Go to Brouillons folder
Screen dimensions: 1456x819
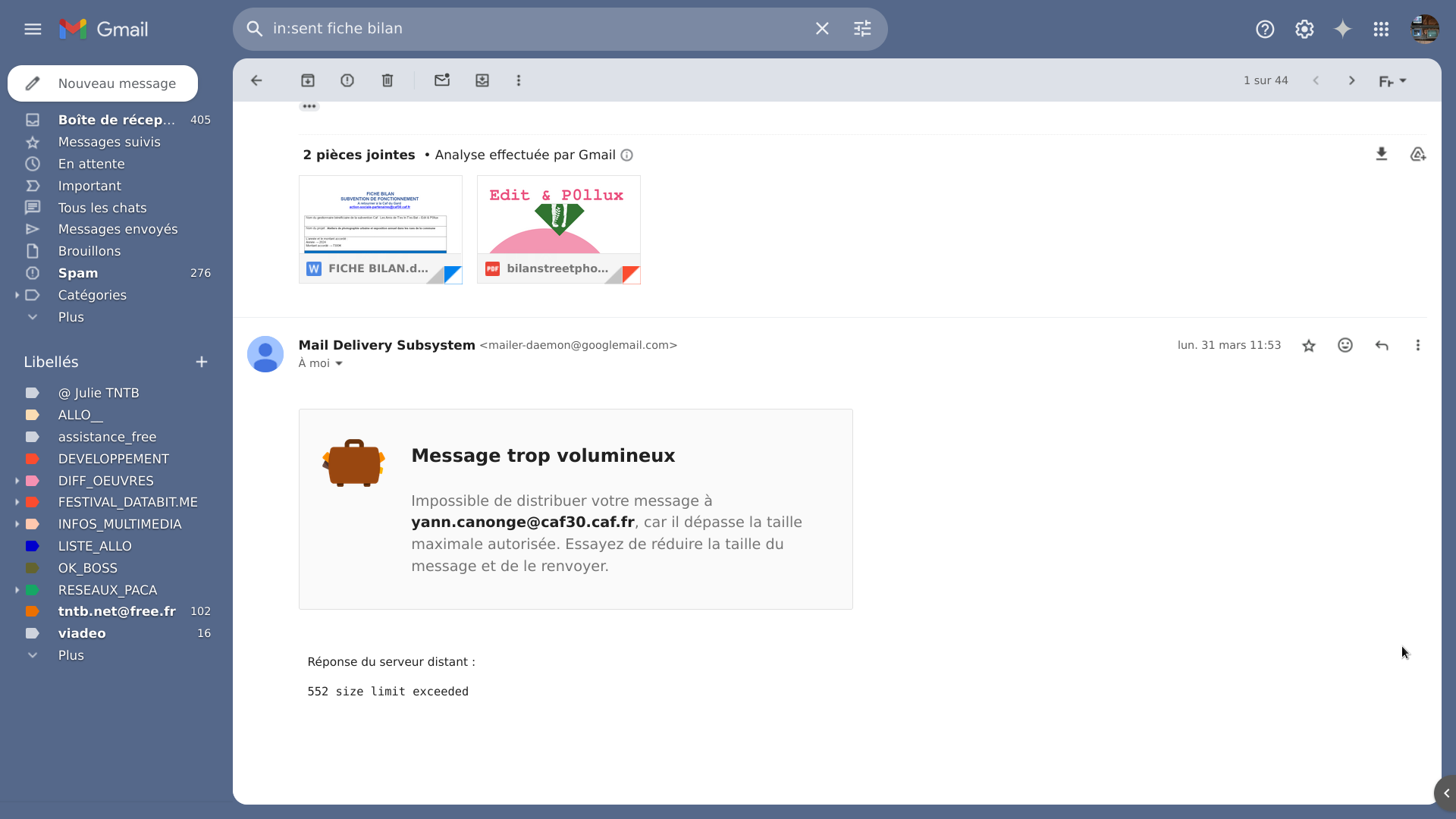pyautogui.click(x=89, y=251)
